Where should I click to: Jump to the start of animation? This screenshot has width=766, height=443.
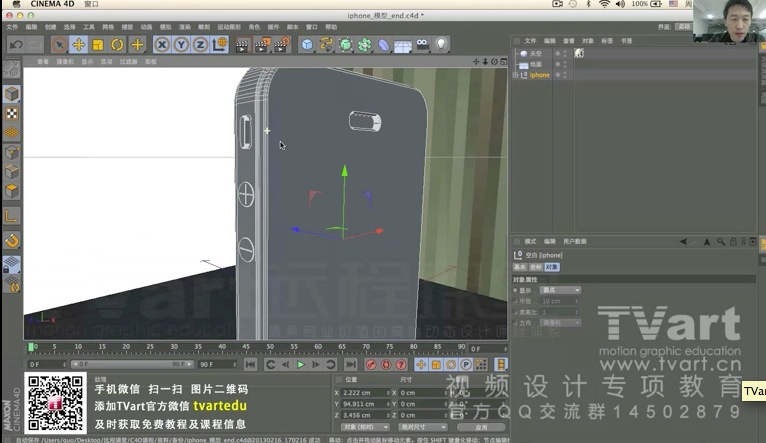click(x=251, y=364)
